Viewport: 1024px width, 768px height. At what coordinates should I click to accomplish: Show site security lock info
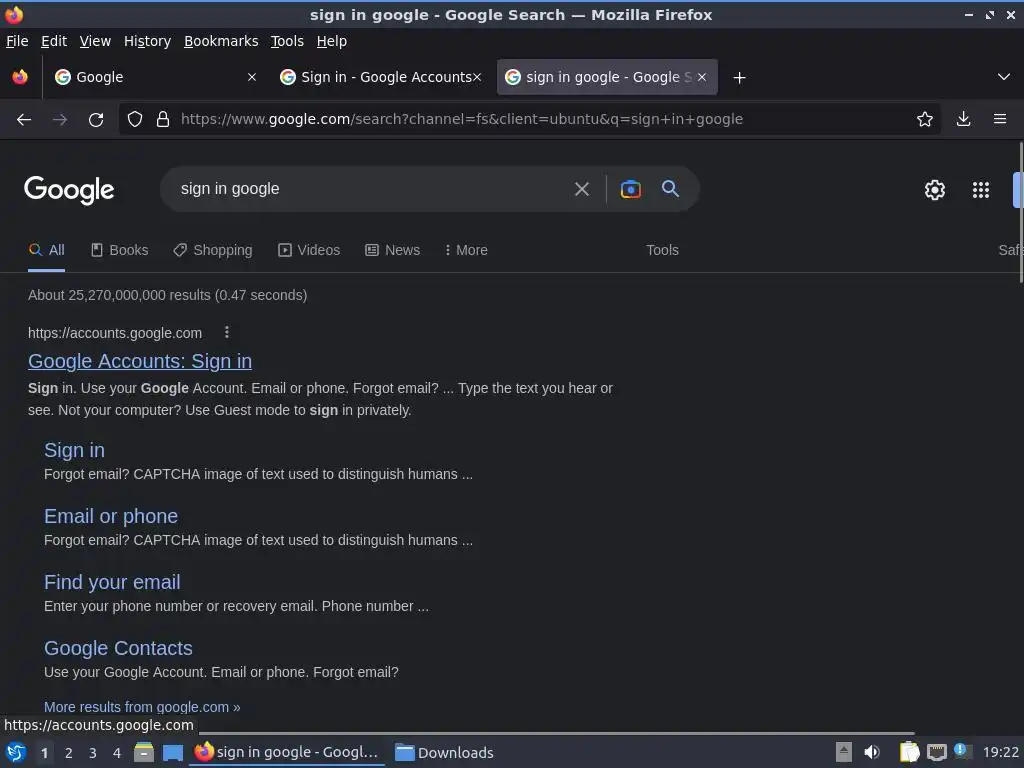click(163, 120)
